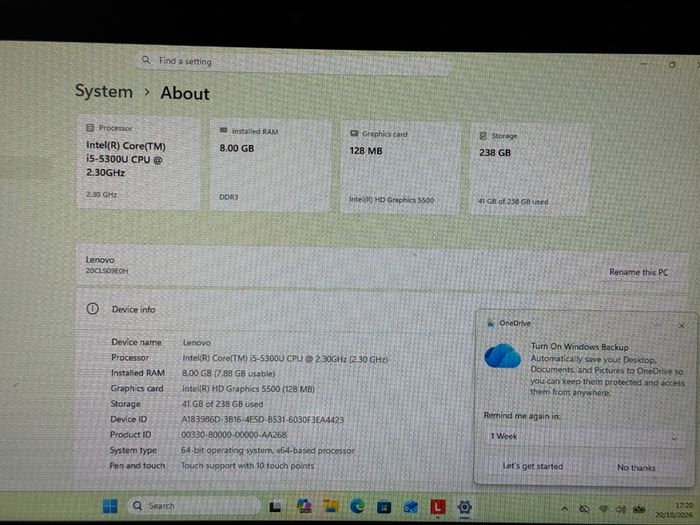Screen dimensions: 700x525
Task: Click the Processor card icon
Action: click(x=90, y=128)
